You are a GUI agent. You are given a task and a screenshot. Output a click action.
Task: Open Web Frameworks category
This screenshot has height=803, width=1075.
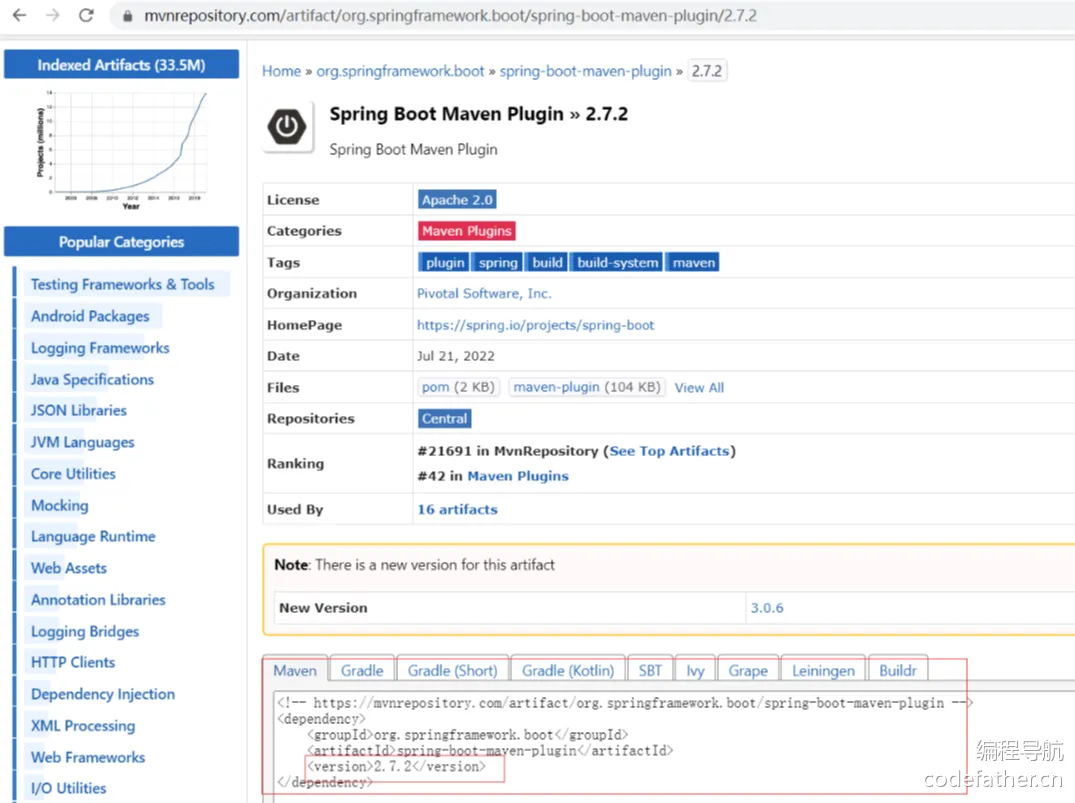click(x=88, y=757)
